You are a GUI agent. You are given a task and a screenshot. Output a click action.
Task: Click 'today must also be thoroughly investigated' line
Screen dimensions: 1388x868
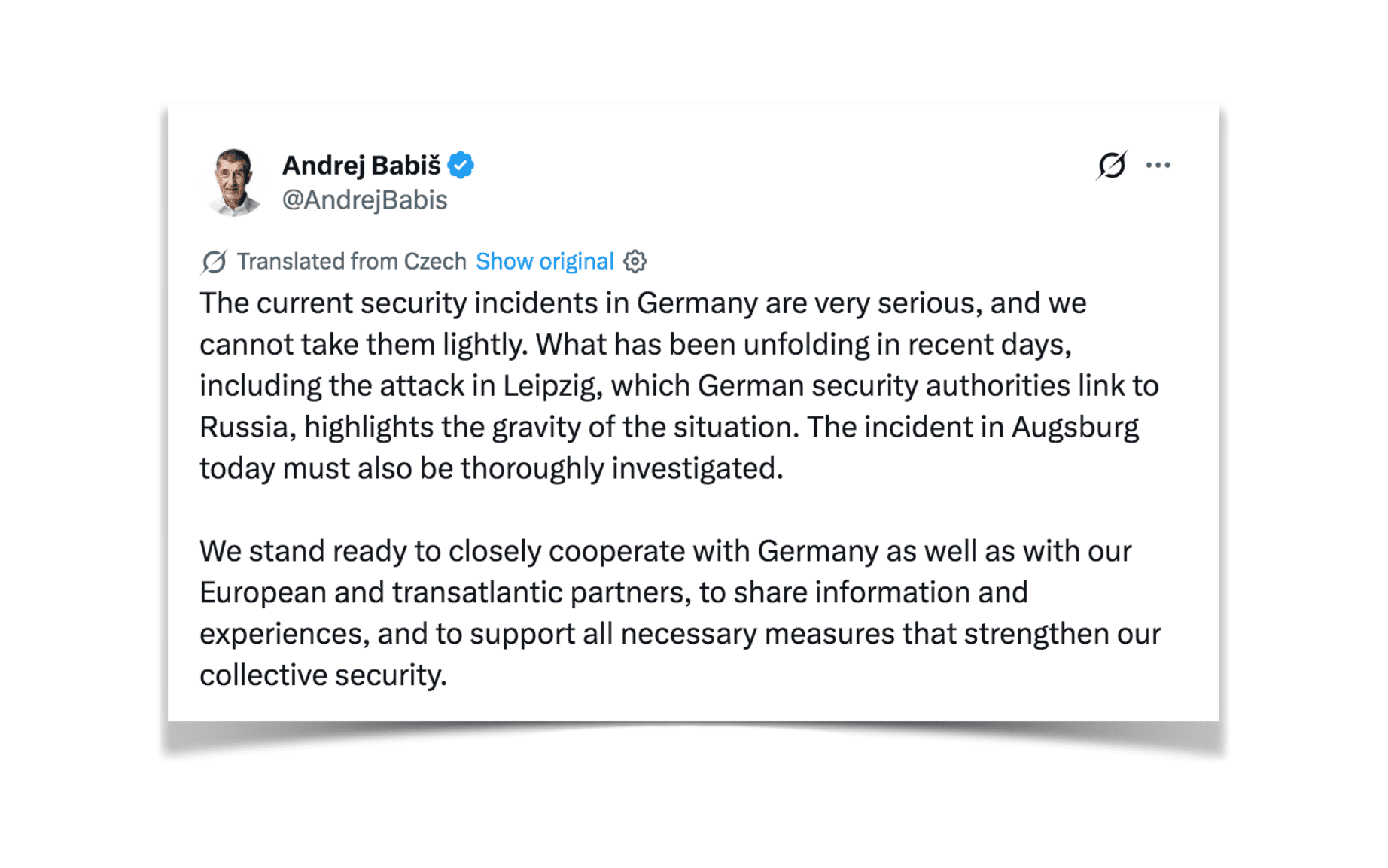492,469
